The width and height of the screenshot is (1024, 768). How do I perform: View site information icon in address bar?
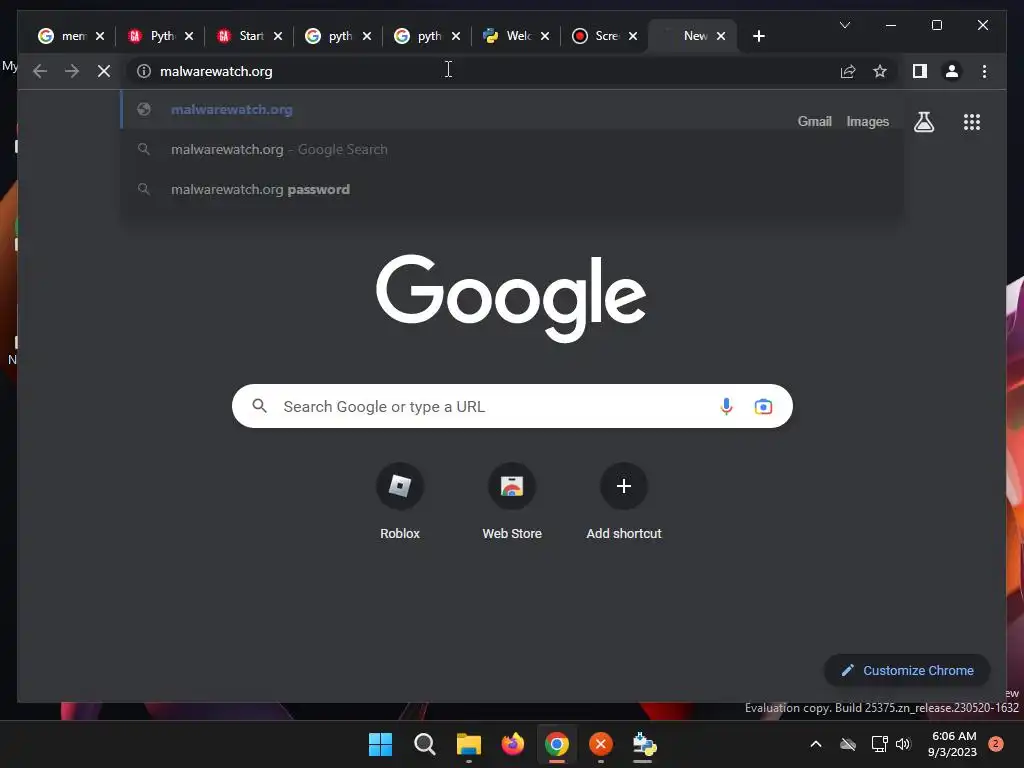tap(144, 71)
